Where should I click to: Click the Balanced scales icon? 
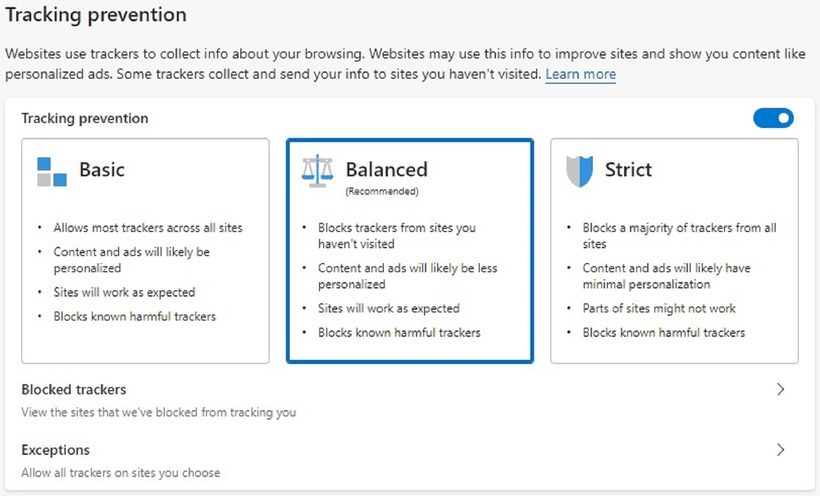(x=317, y=171)
